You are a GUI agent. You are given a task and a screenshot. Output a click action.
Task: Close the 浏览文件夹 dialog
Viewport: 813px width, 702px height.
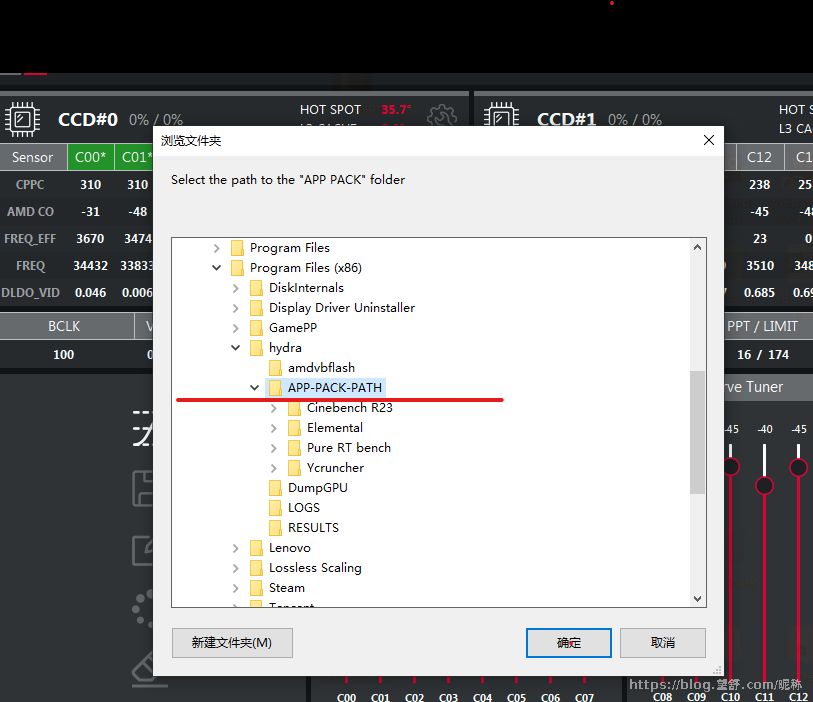[x=709, y=140]
